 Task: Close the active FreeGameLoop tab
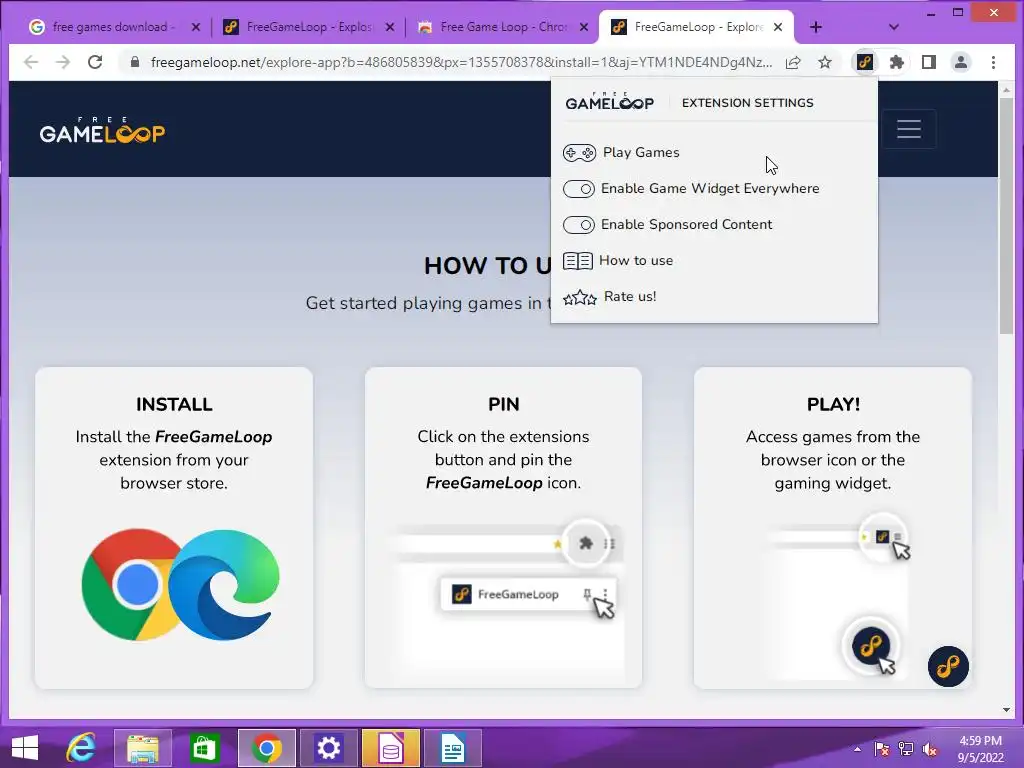[x=778, y=27]
